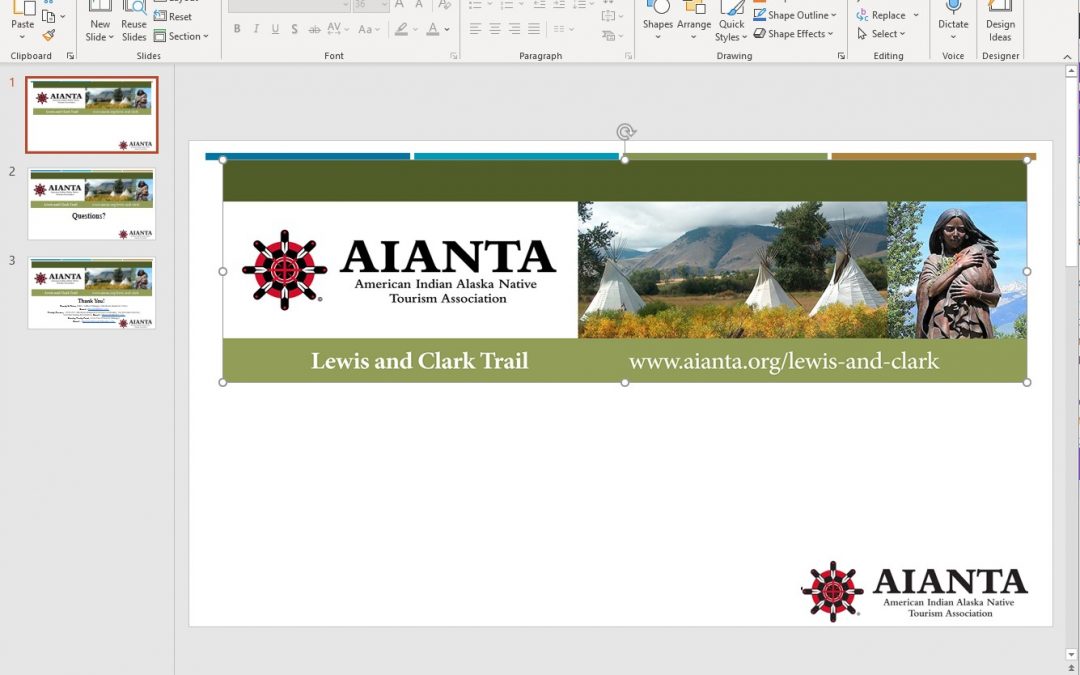Viewport: 1080px width, 675px height.
Task: Open the Shape Effects dropdown
Action: click(x=793, y=34)
